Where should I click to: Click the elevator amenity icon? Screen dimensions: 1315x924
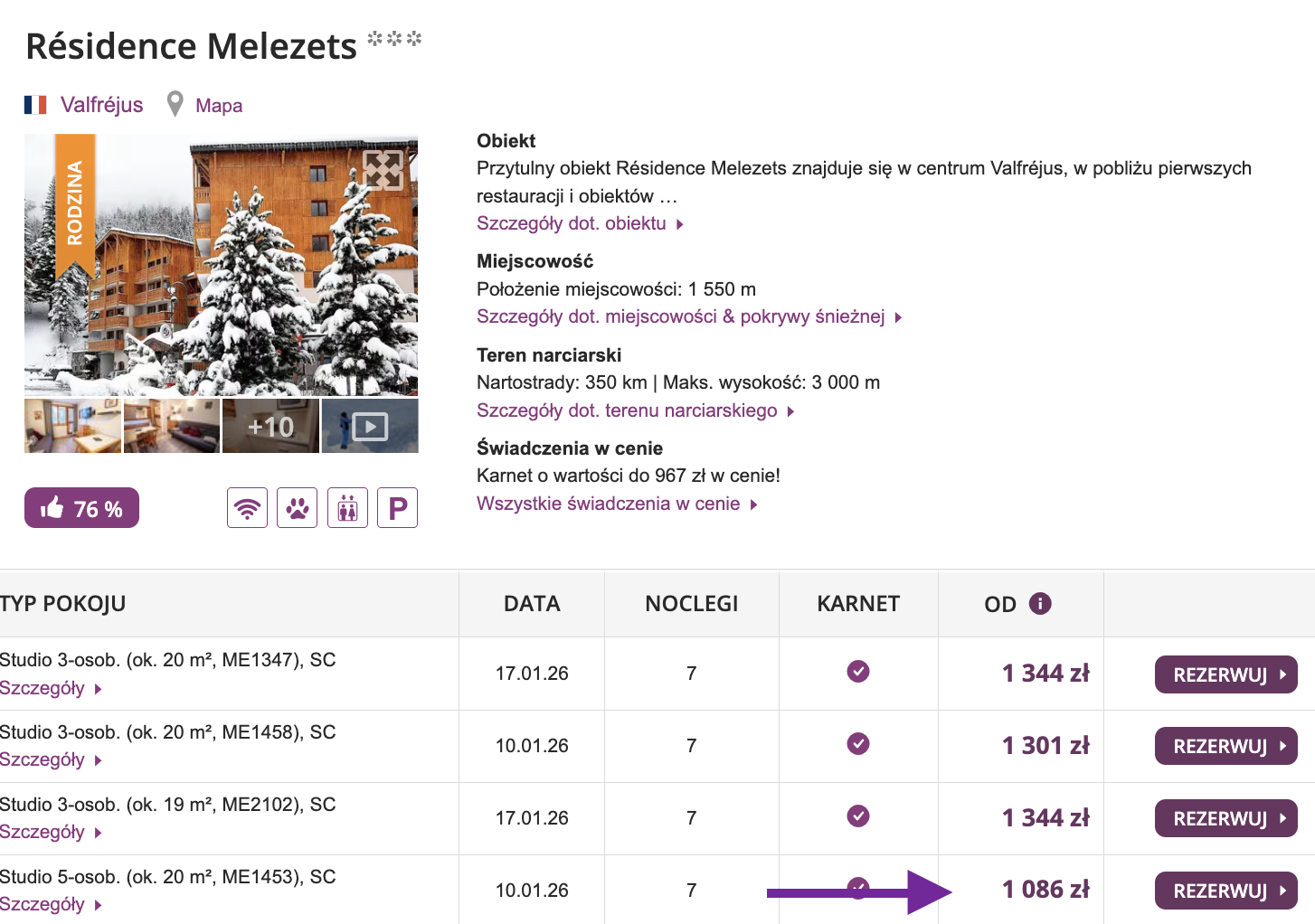347,507
